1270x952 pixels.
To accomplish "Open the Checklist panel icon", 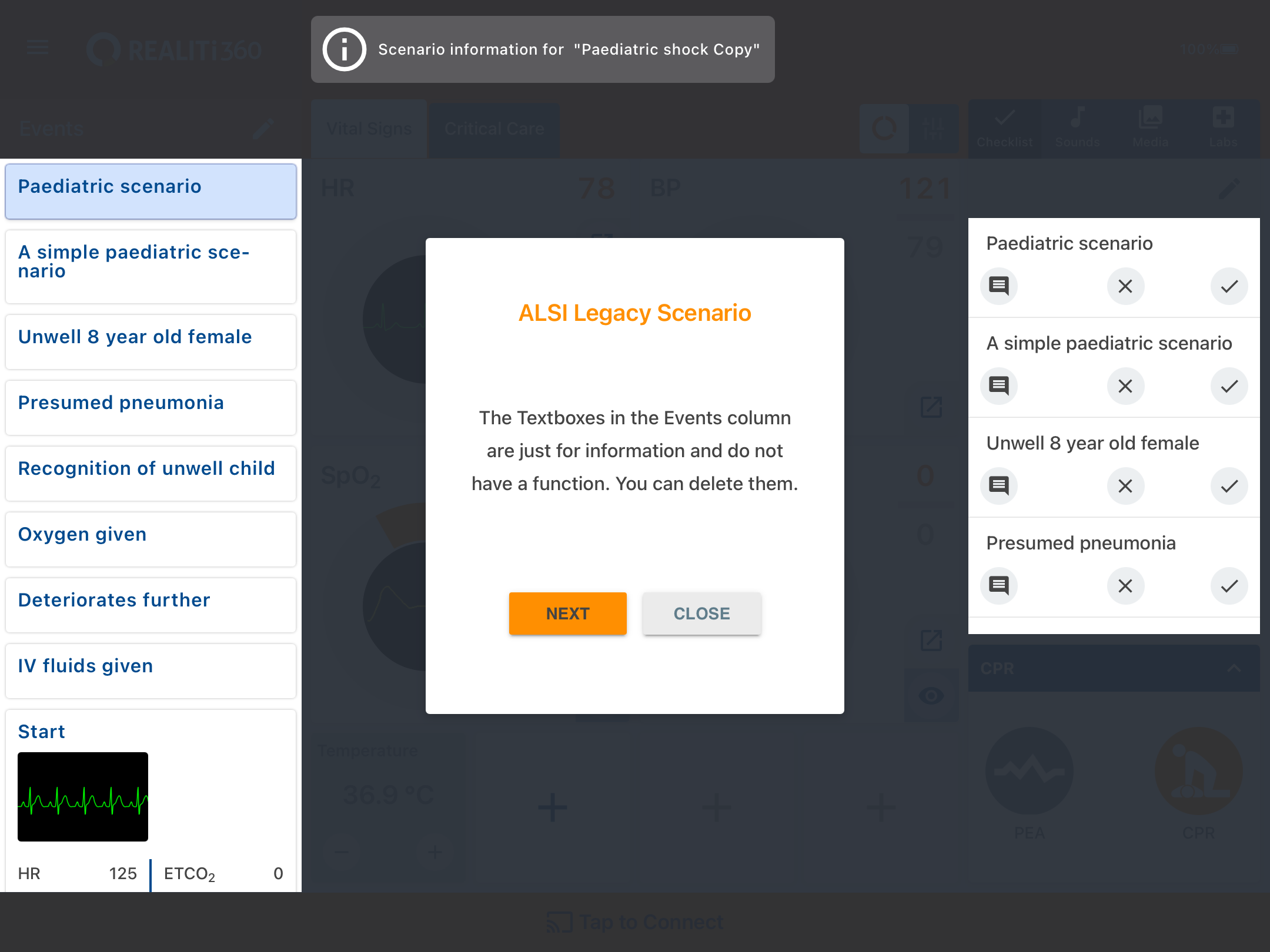I will 1004,128.
